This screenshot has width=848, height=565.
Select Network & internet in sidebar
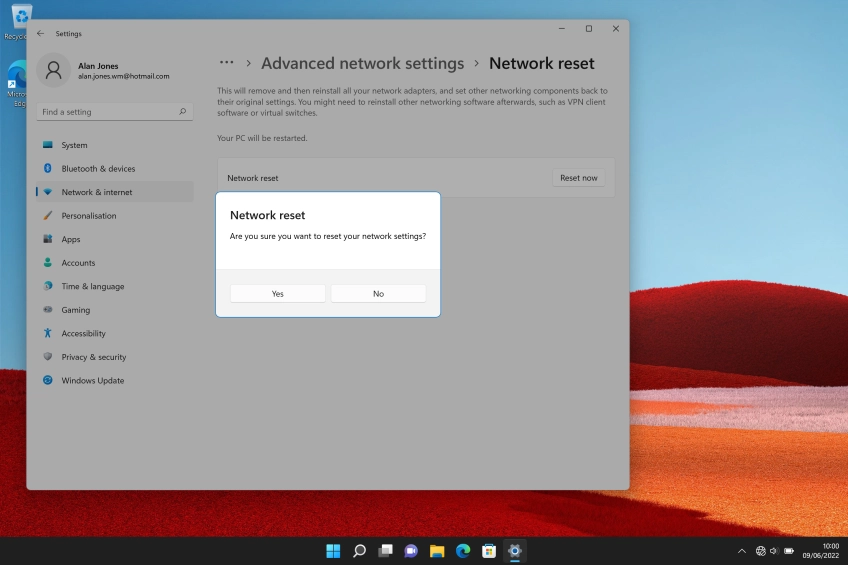(x=115, y=192)
